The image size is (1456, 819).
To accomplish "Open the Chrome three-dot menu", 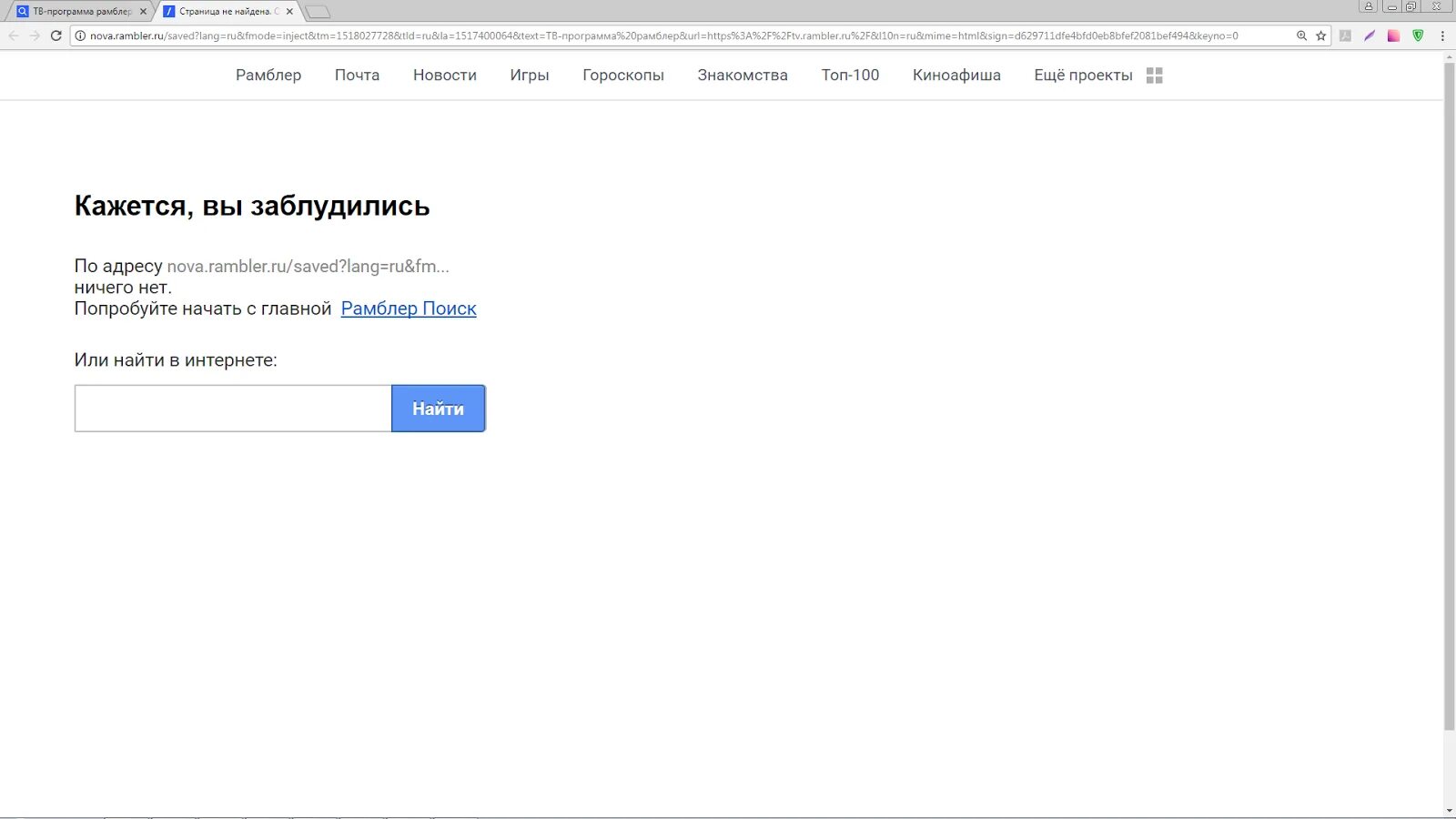I will point(1442,35).
